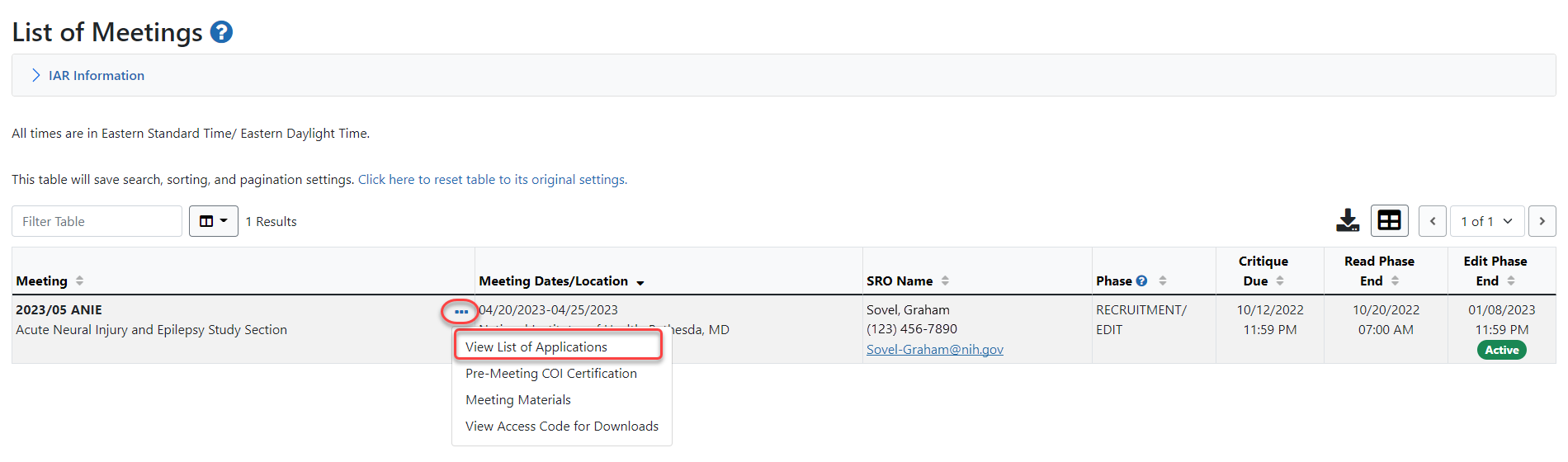
Task: Click the Sovel-Graham@nih.gov email link
Action: (x=934, y=350)
